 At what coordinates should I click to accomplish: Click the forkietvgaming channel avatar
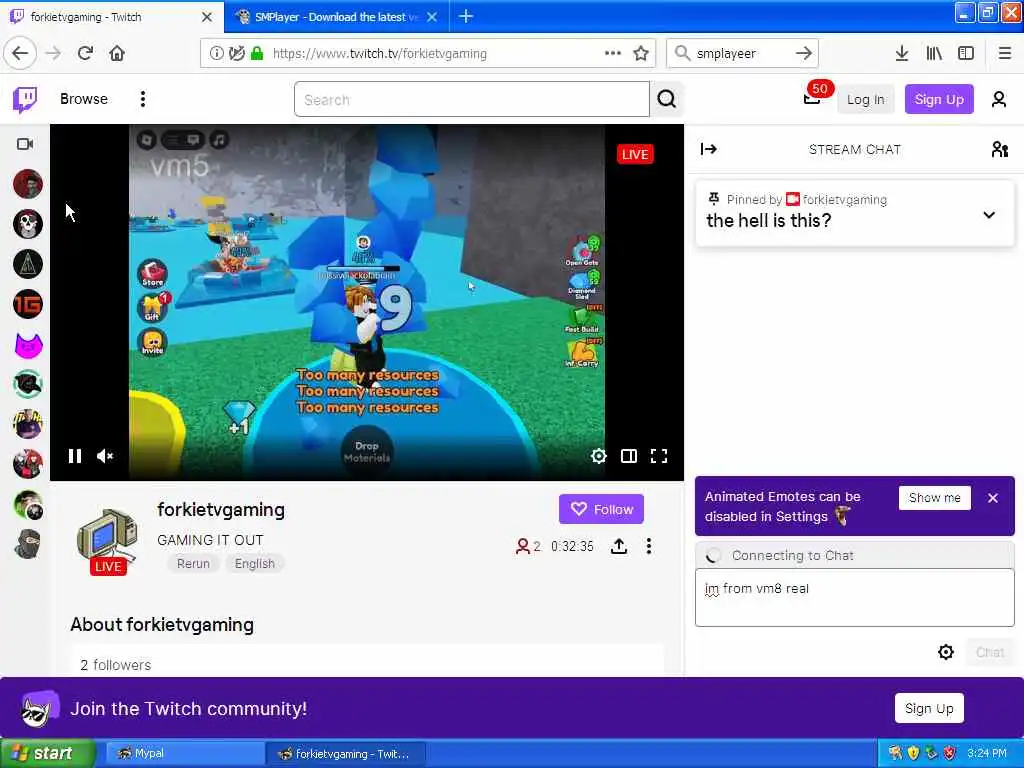[106, 537]
